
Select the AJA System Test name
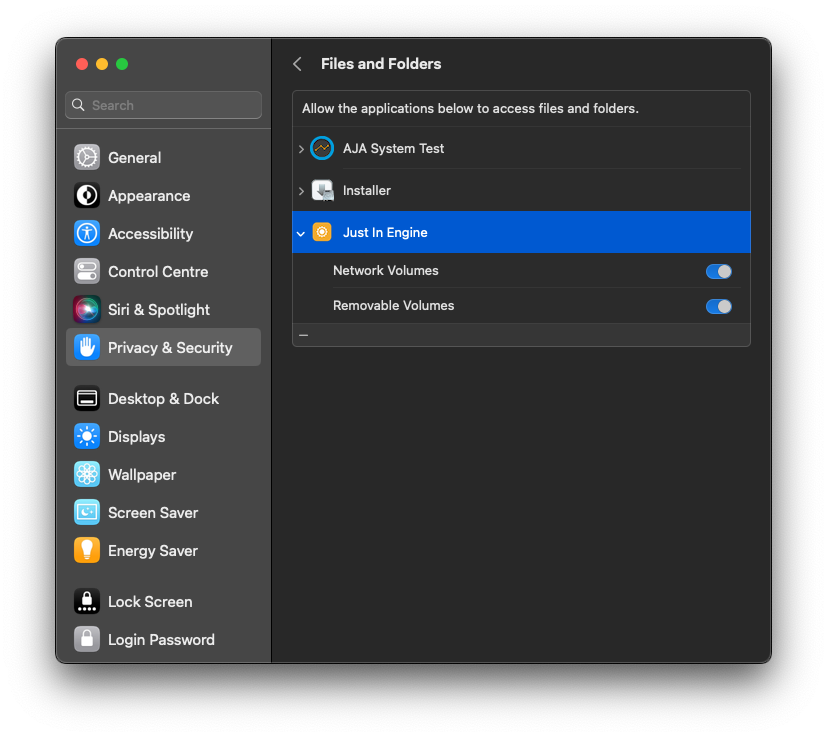[x=393, y=148]
